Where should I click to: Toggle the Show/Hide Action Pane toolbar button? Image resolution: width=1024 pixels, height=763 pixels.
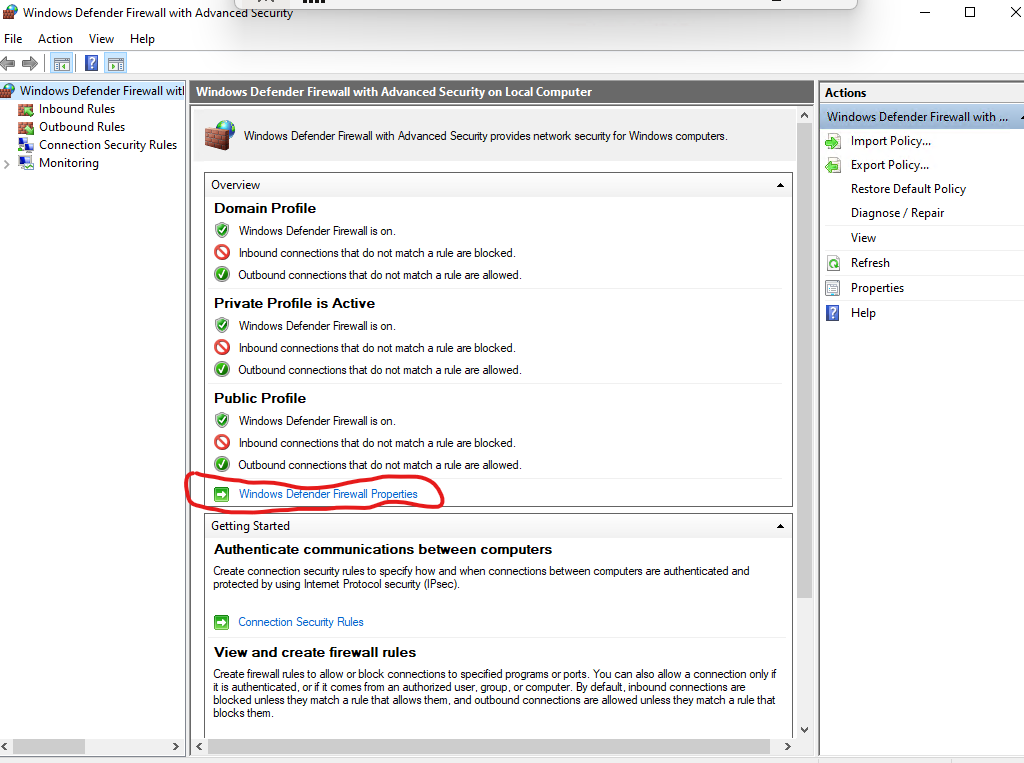116,63
